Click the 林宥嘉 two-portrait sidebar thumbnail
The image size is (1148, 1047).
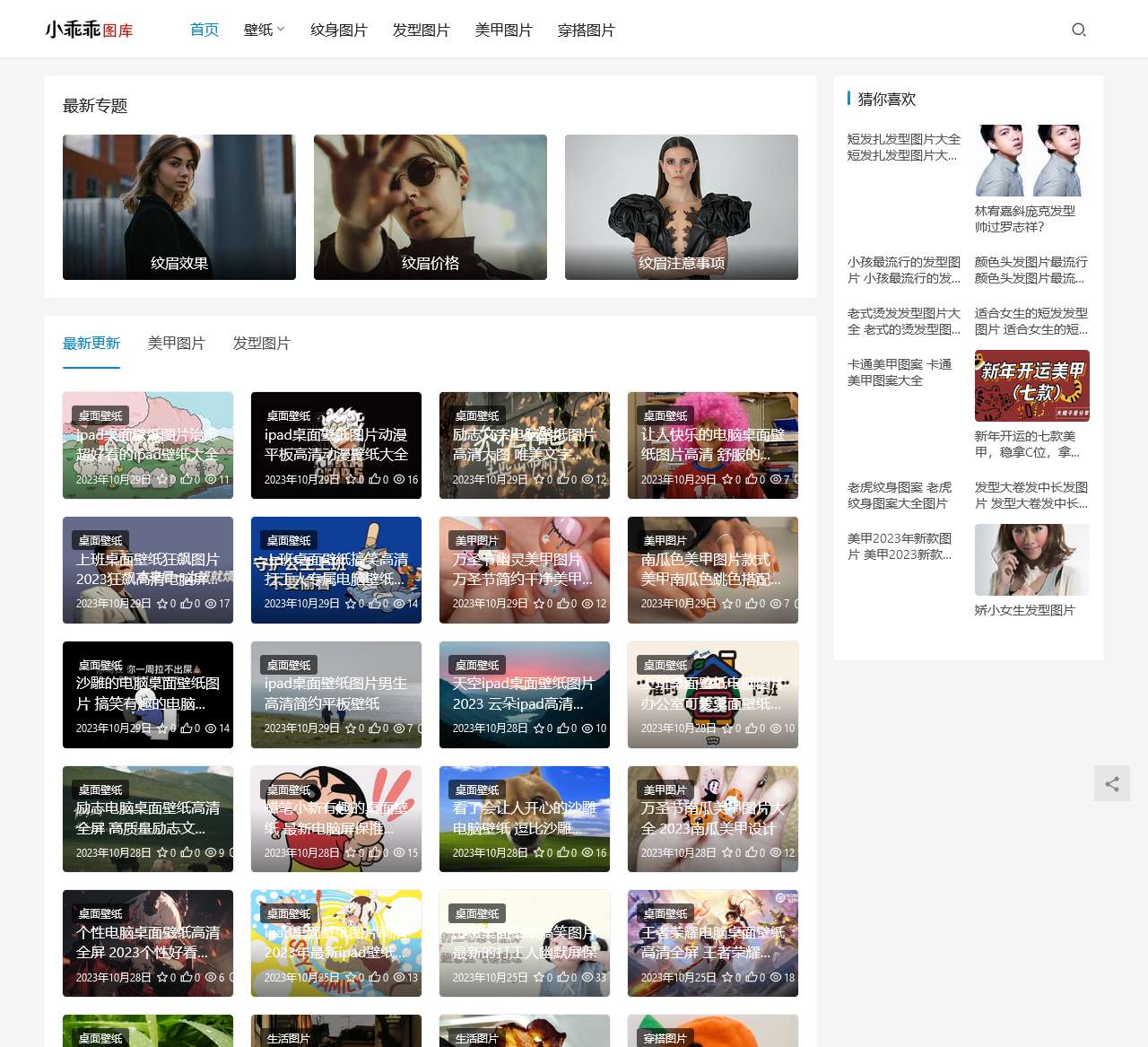pyautogui.click(x=1032, y=161)
